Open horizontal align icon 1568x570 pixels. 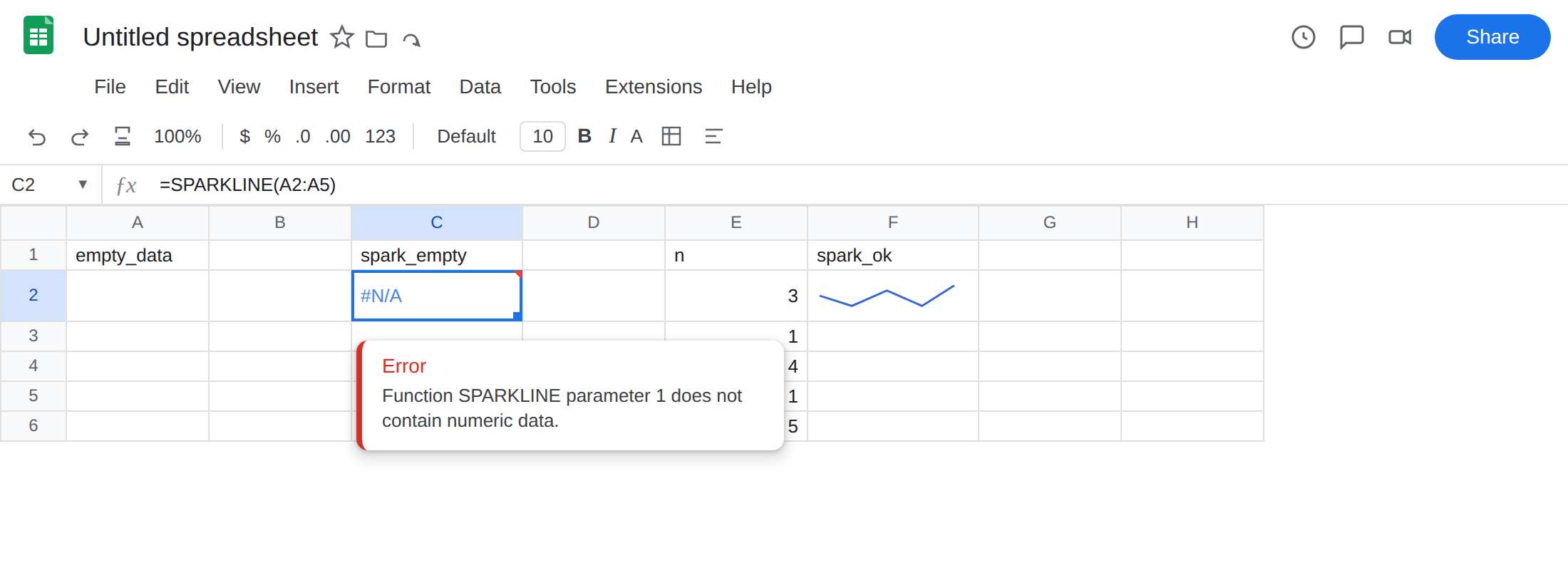point(713,136)
